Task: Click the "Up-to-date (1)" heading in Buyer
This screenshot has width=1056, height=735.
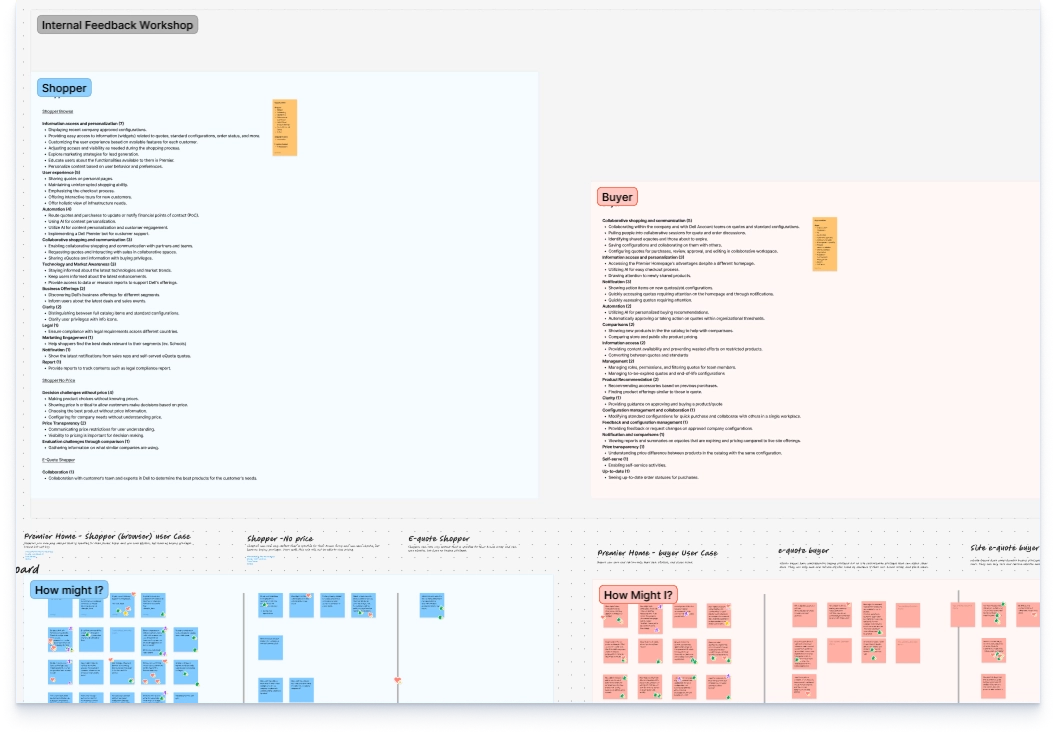Action: (x=616, y=472)
